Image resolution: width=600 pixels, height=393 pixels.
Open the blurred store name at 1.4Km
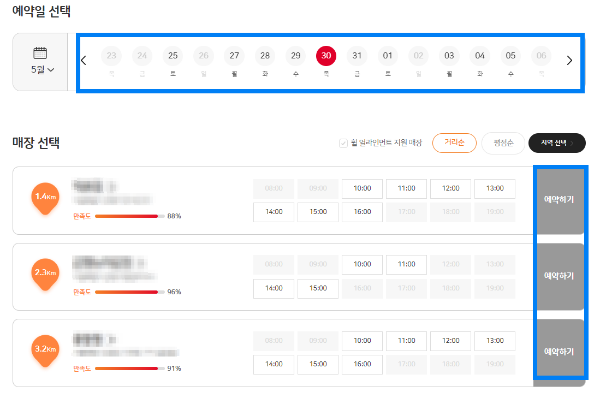(94, 186)
